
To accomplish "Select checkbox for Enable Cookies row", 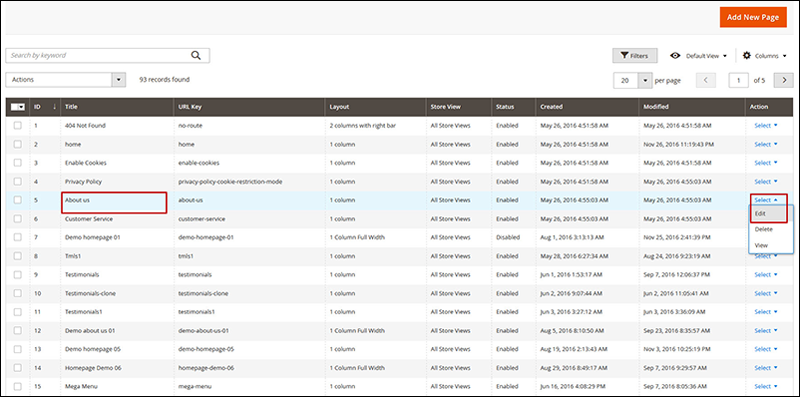I will (x=18, y=163).
